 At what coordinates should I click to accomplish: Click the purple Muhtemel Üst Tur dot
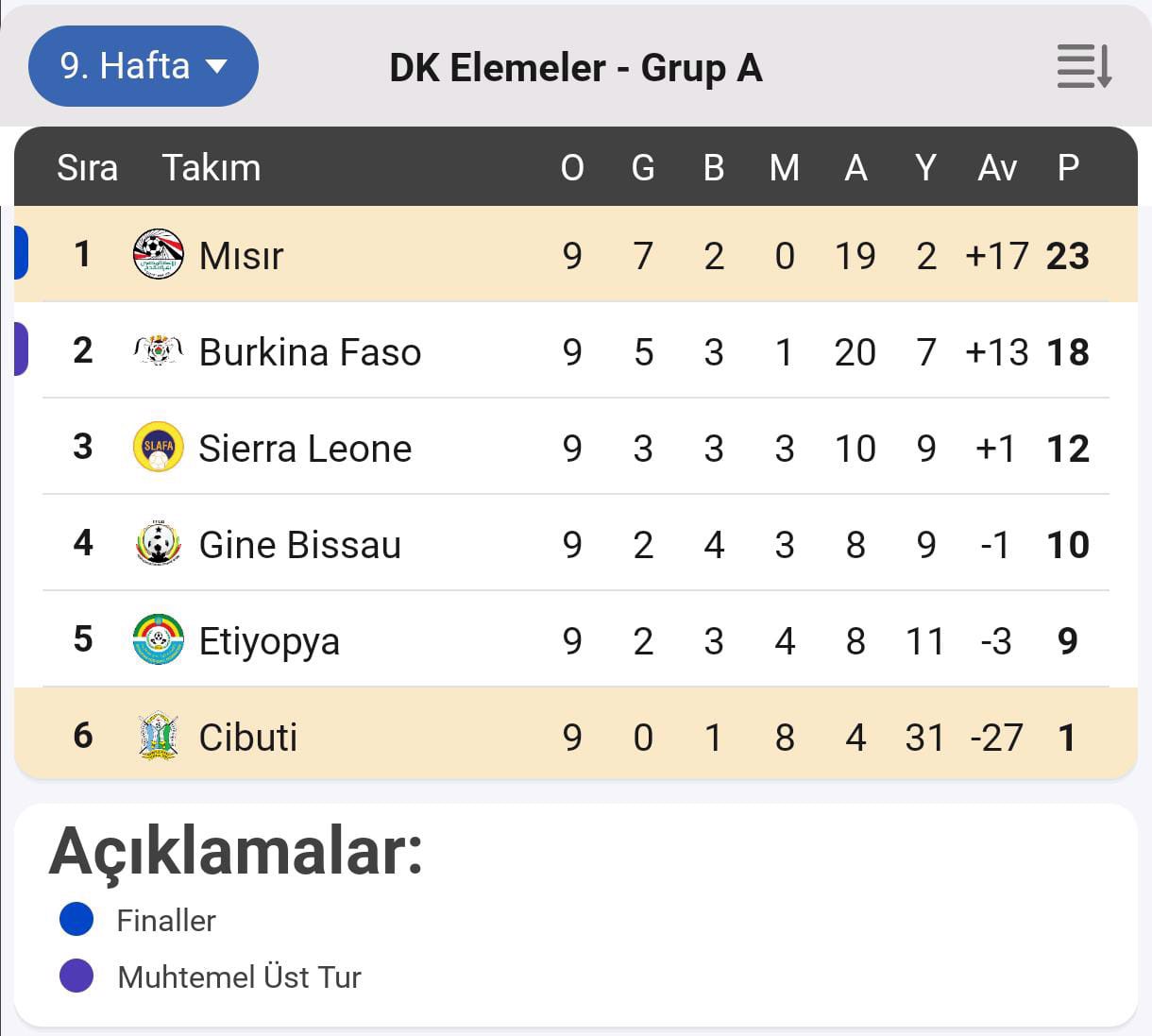[x=76, y=976]
